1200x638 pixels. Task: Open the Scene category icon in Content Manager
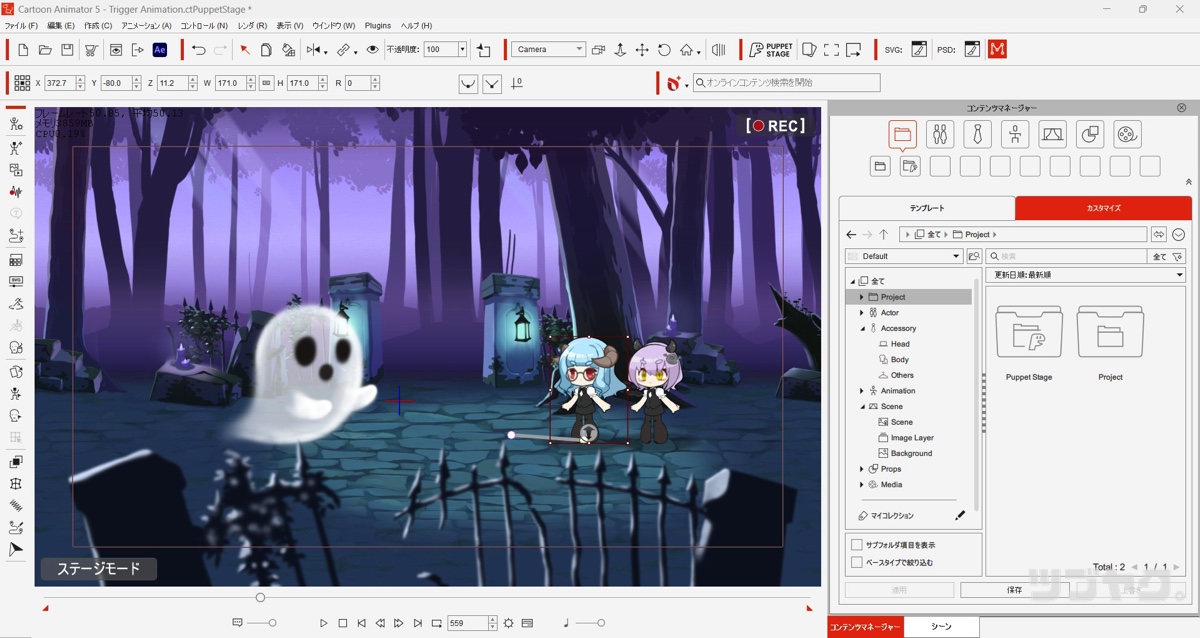tap(1052, 134)
